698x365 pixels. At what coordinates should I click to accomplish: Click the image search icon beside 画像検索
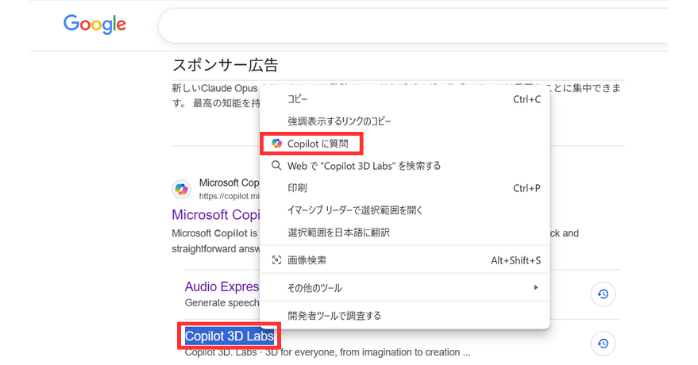(x=276, y=260)
